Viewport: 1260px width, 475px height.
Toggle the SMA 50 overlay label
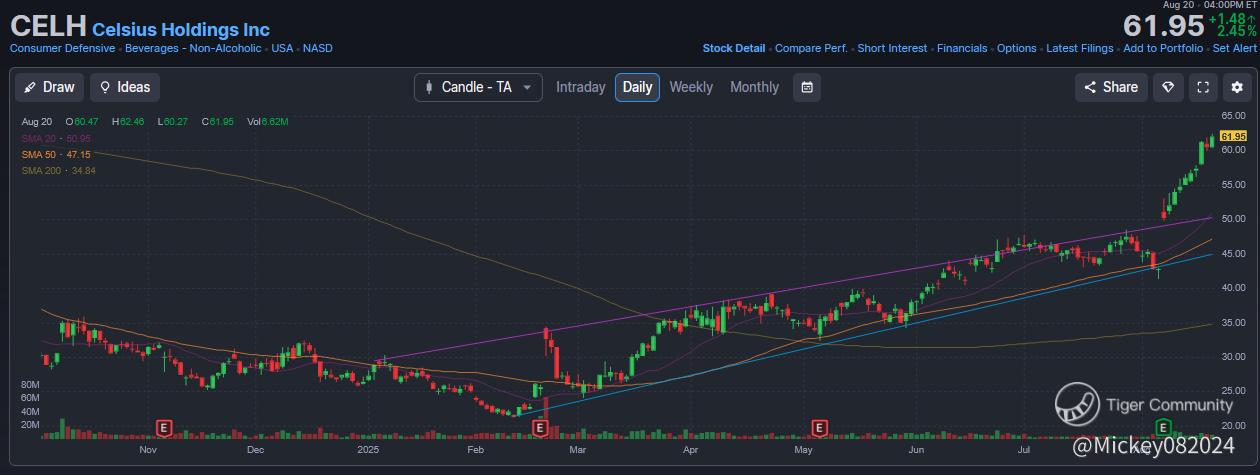(56, 155)
